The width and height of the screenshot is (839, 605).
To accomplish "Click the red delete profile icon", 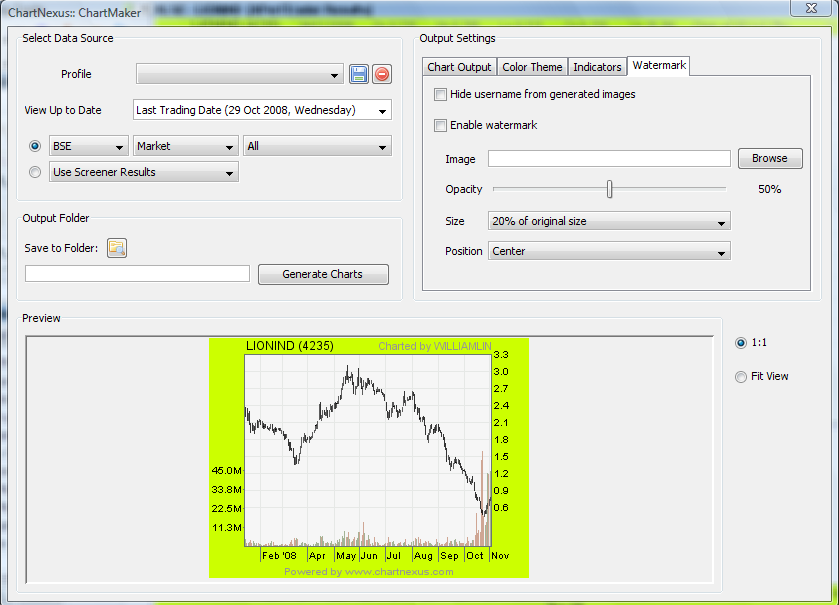I will click(382, 74).
